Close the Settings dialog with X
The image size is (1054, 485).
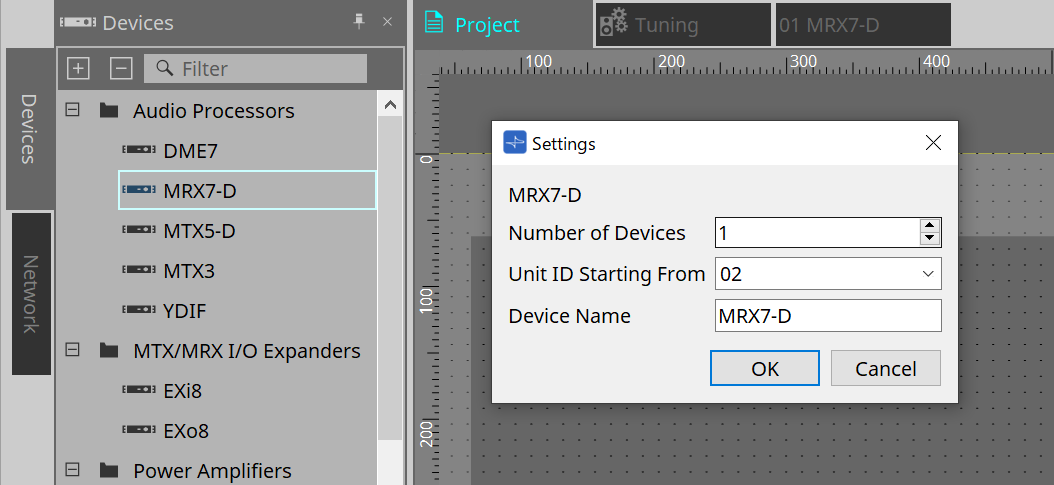click(x=933, y=142)
